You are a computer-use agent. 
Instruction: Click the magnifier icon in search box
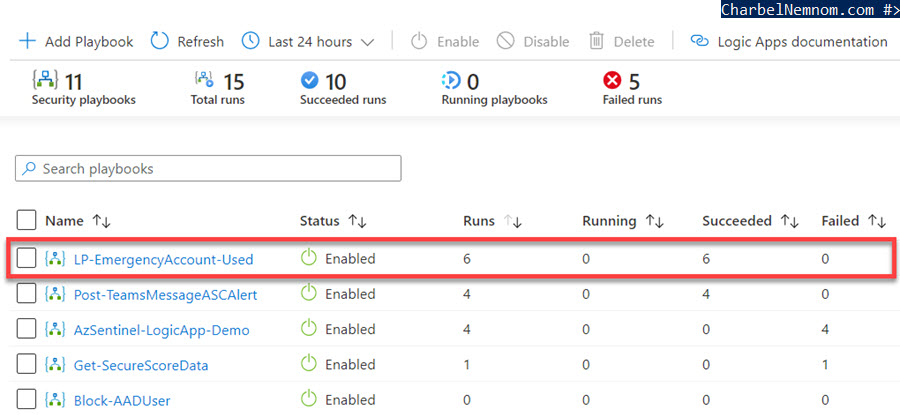[x=28, y=169]
